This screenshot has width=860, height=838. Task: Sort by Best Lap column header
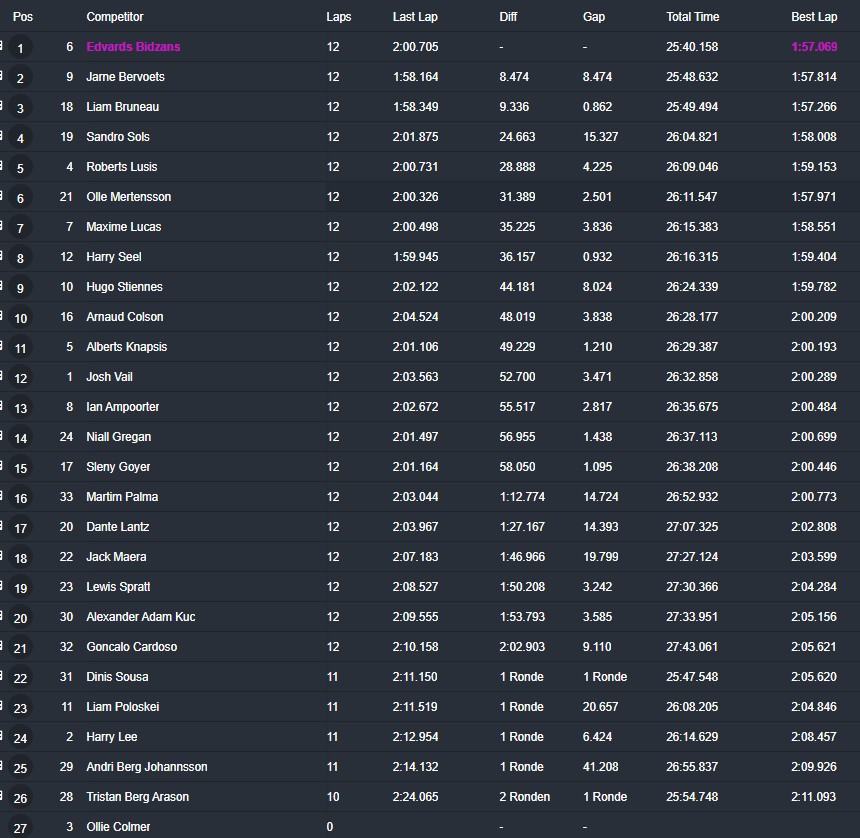814,17
